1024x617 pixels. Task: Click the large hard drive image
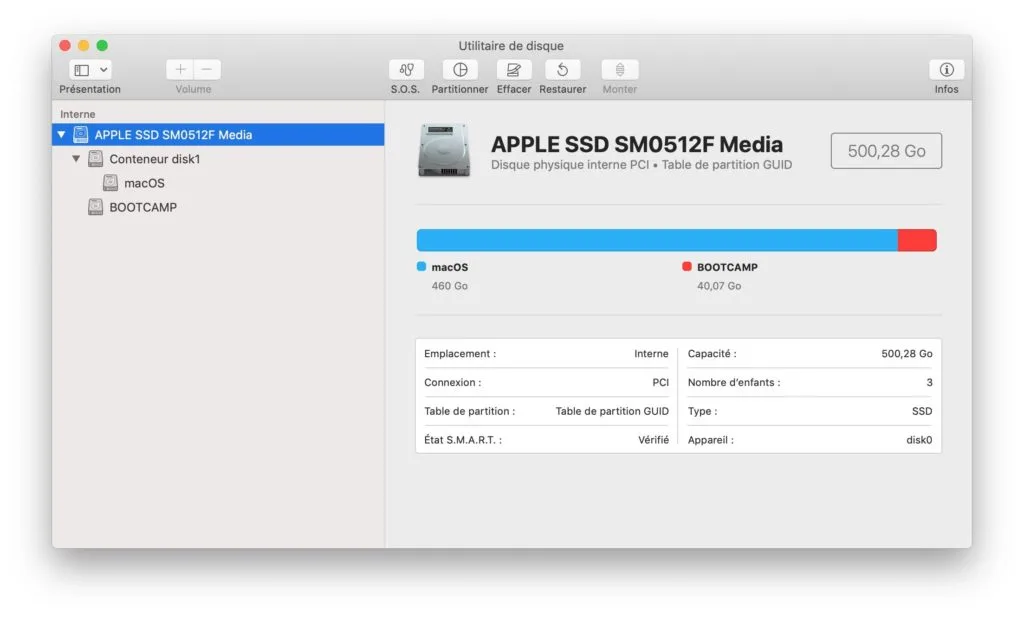pos(444,150)
